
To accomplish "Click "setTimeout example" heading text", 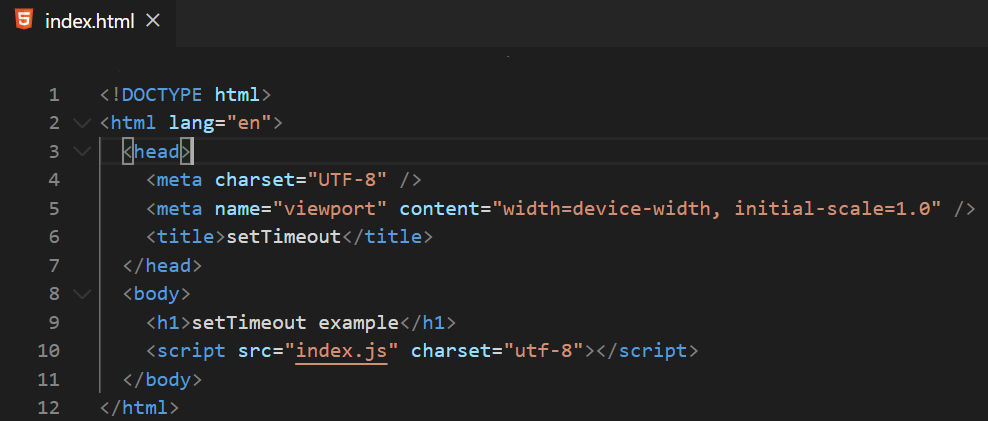I will 295,323.
